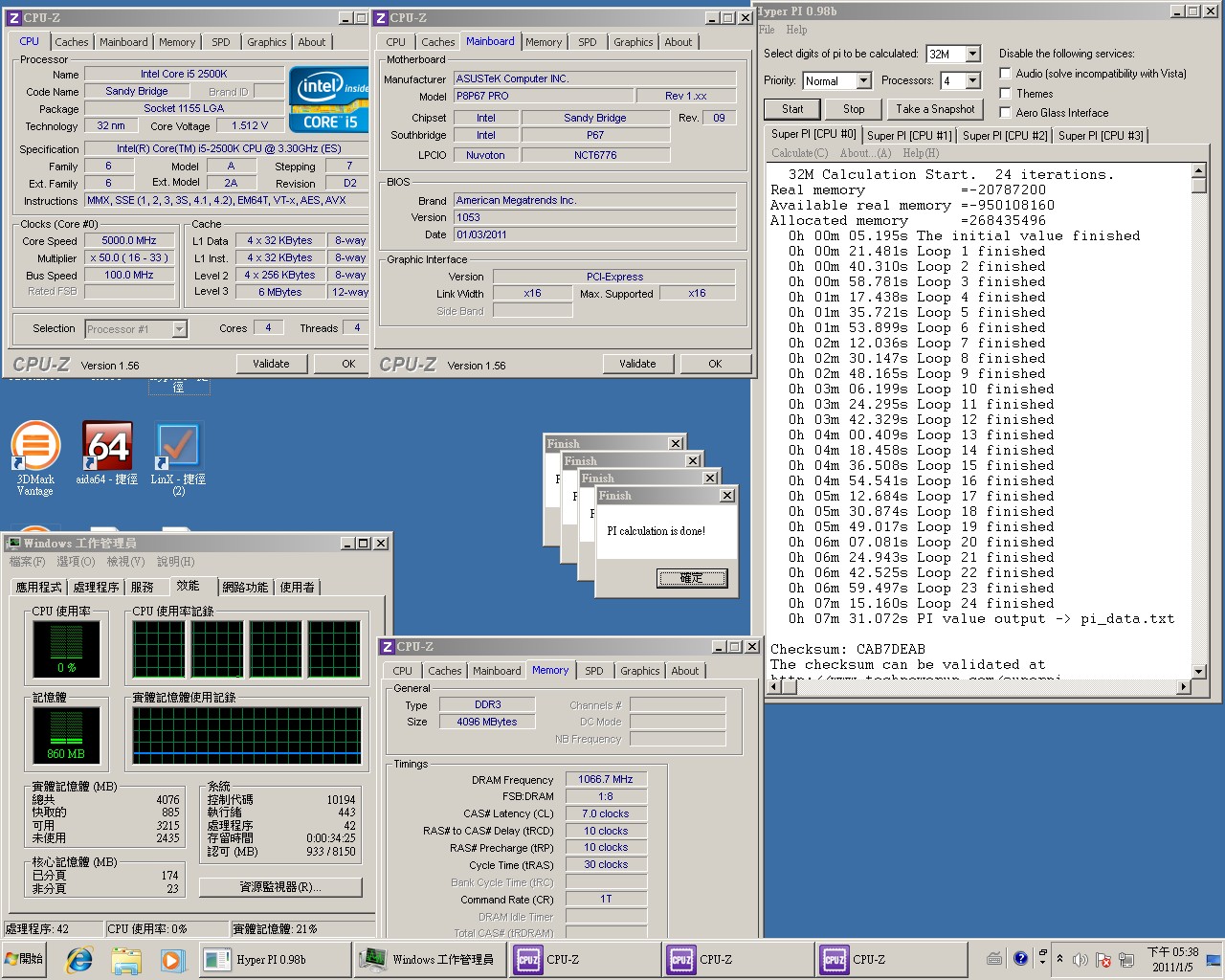Click the taskbar clock showing 下午 05:38
Image resolution: width=1225 pixels, height=980 pixels.
pyautogui.click(x=1172, y=959)
